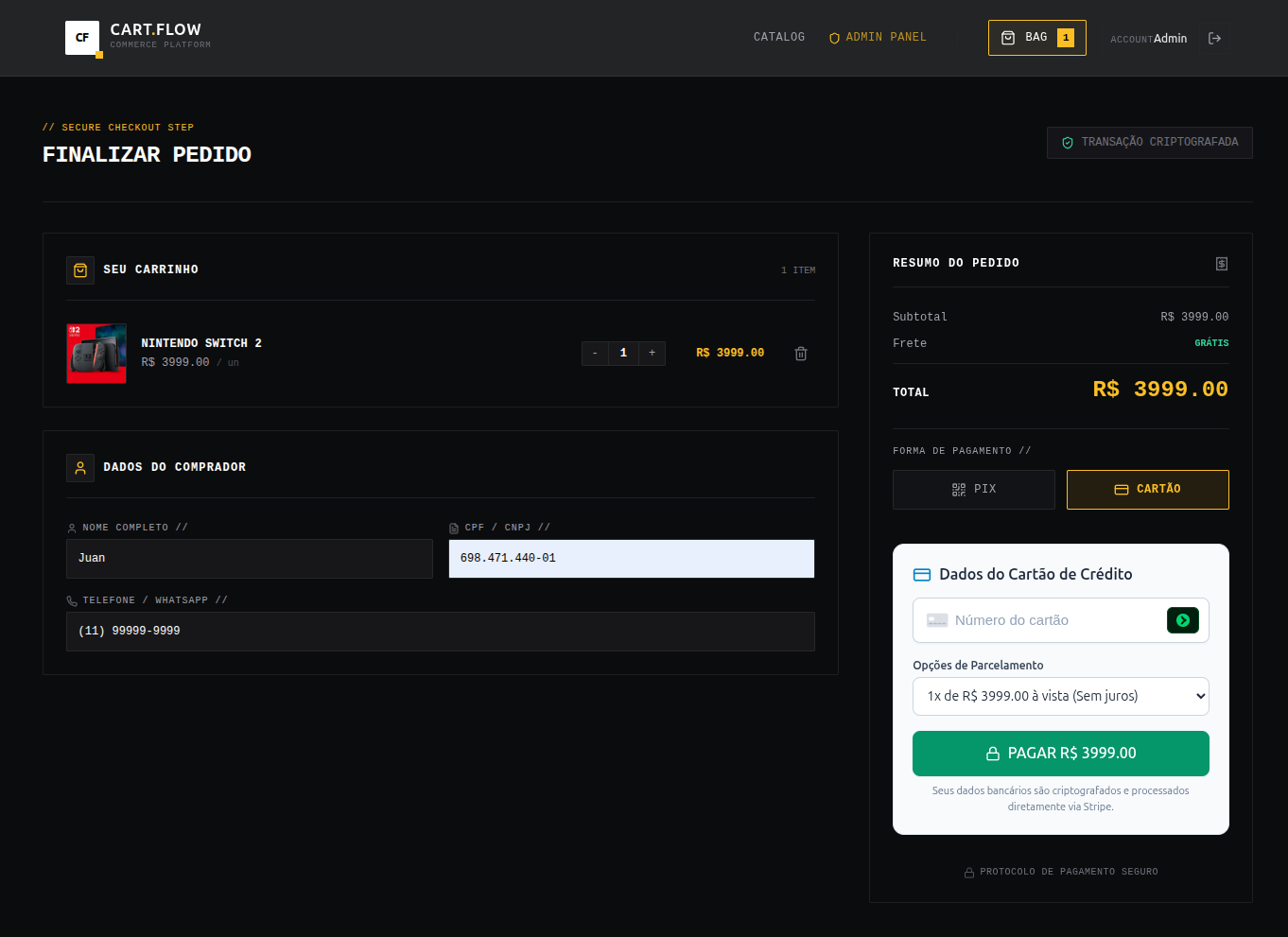The image size is (1288, 937).
Task: Select PIX payment method
Action: [x=974, y=490]
